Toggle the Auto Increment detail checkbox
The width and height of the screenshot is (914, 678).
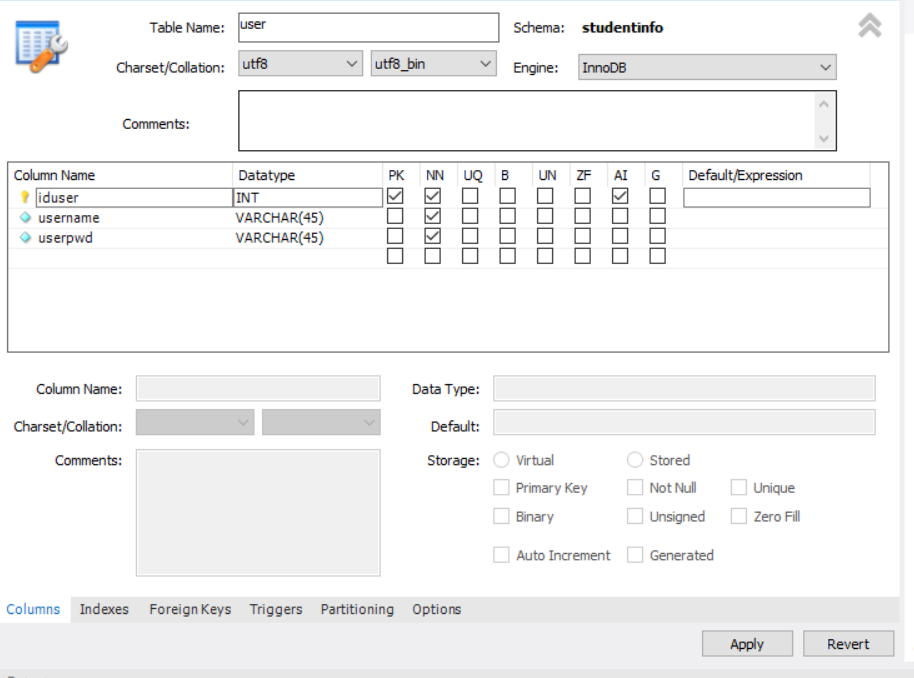[x=501, y=555]
